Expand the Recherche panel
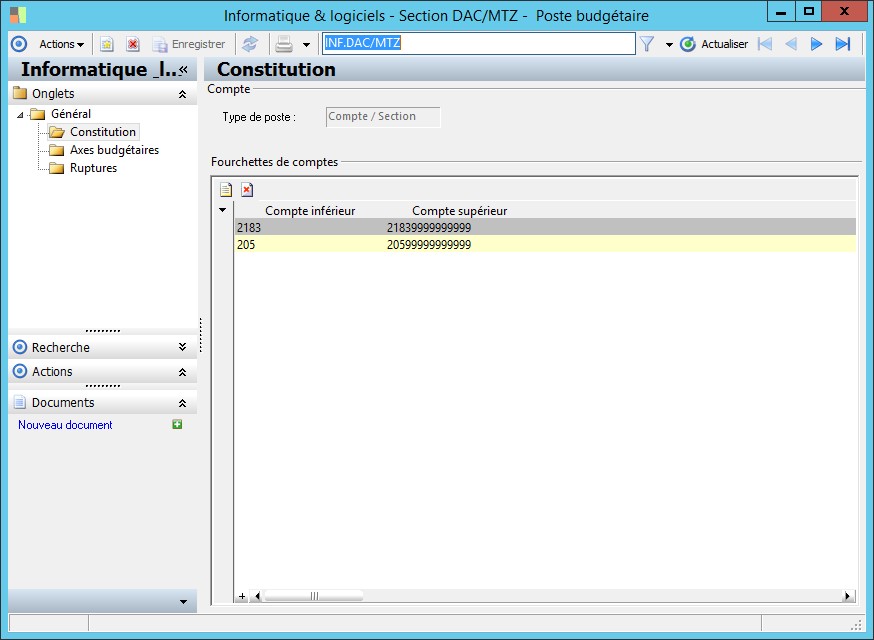Image resolution: width=874 pixels, height=640 pixels. pyautogui.click(x=182, y=347)
